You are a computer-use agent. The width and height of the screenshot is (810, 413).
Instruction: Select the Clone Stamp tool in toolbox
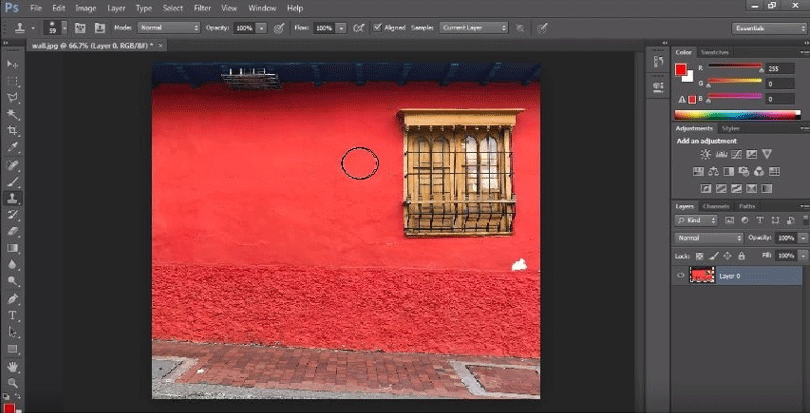12,198
